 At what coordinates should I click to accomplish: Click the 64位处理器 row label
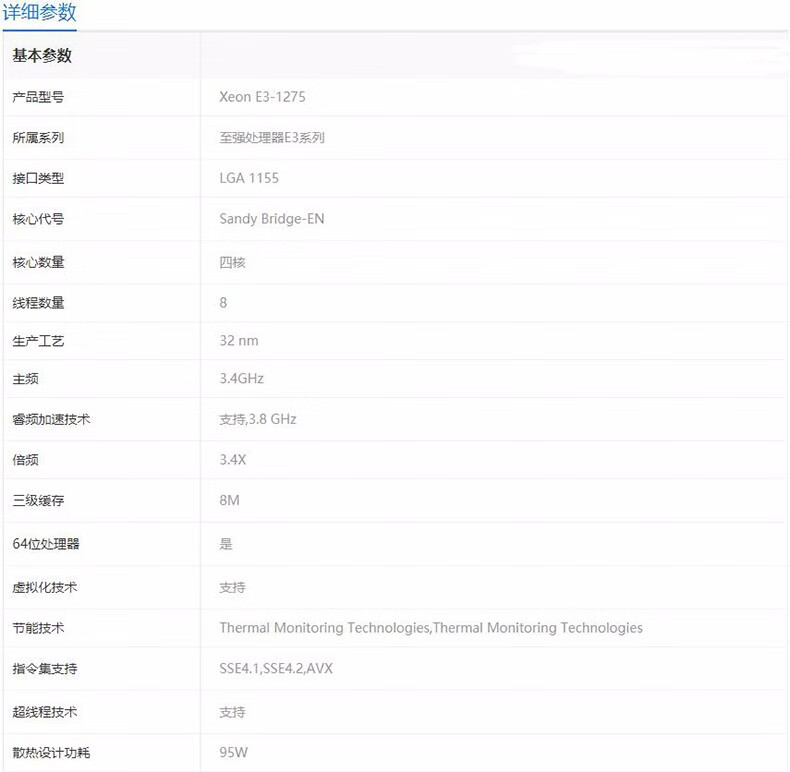tap(46, 544)
